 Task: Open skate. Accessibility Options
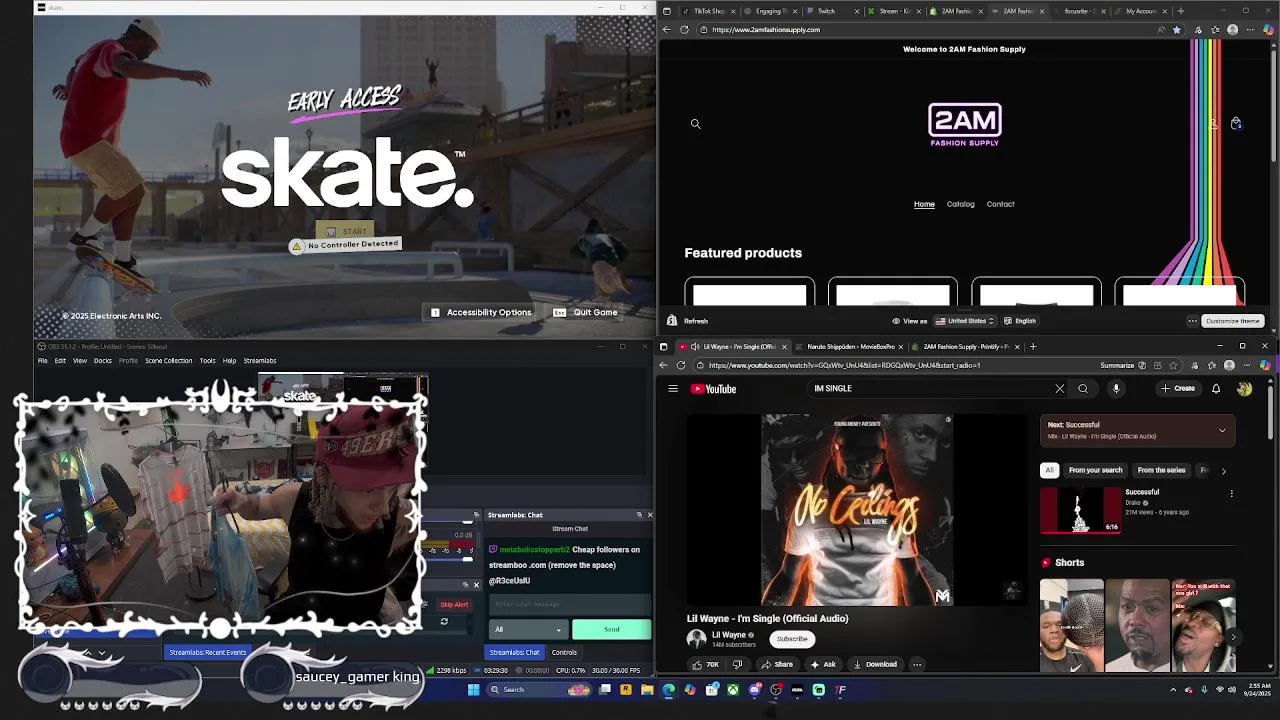(x=481, y=312)
